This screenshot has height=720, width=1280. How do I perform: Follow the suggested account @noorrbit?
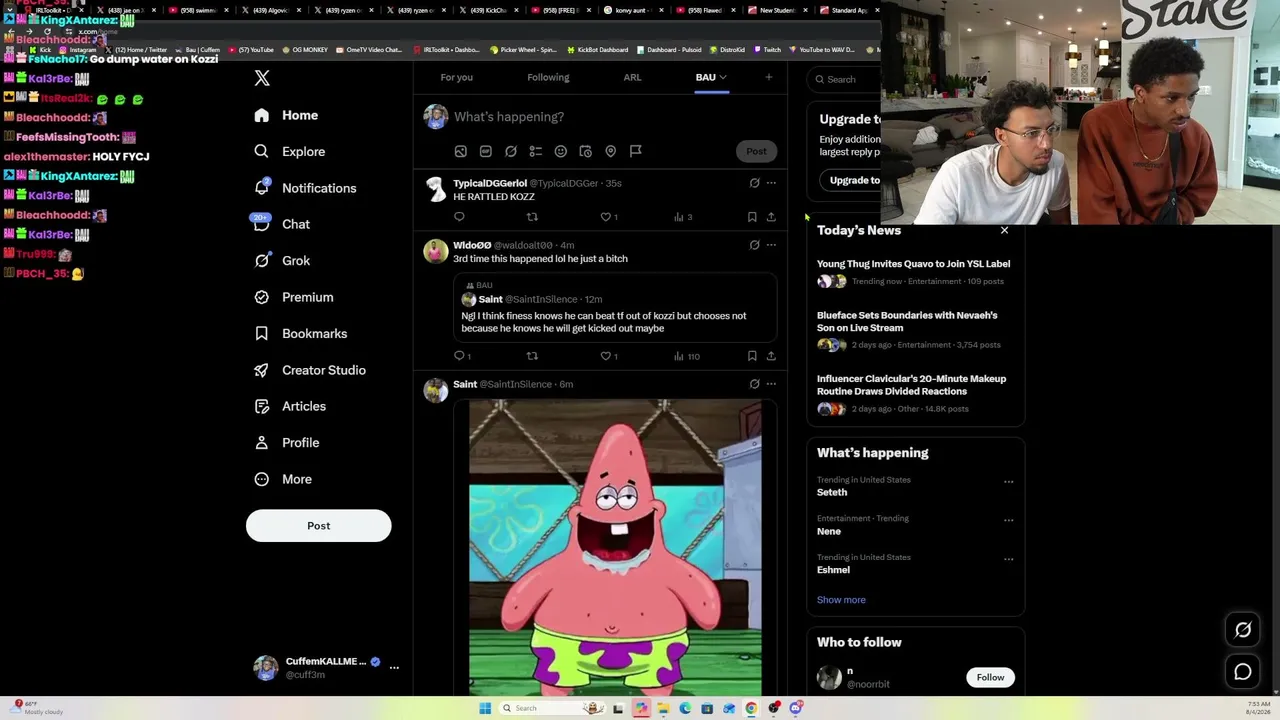pos(990,677)
